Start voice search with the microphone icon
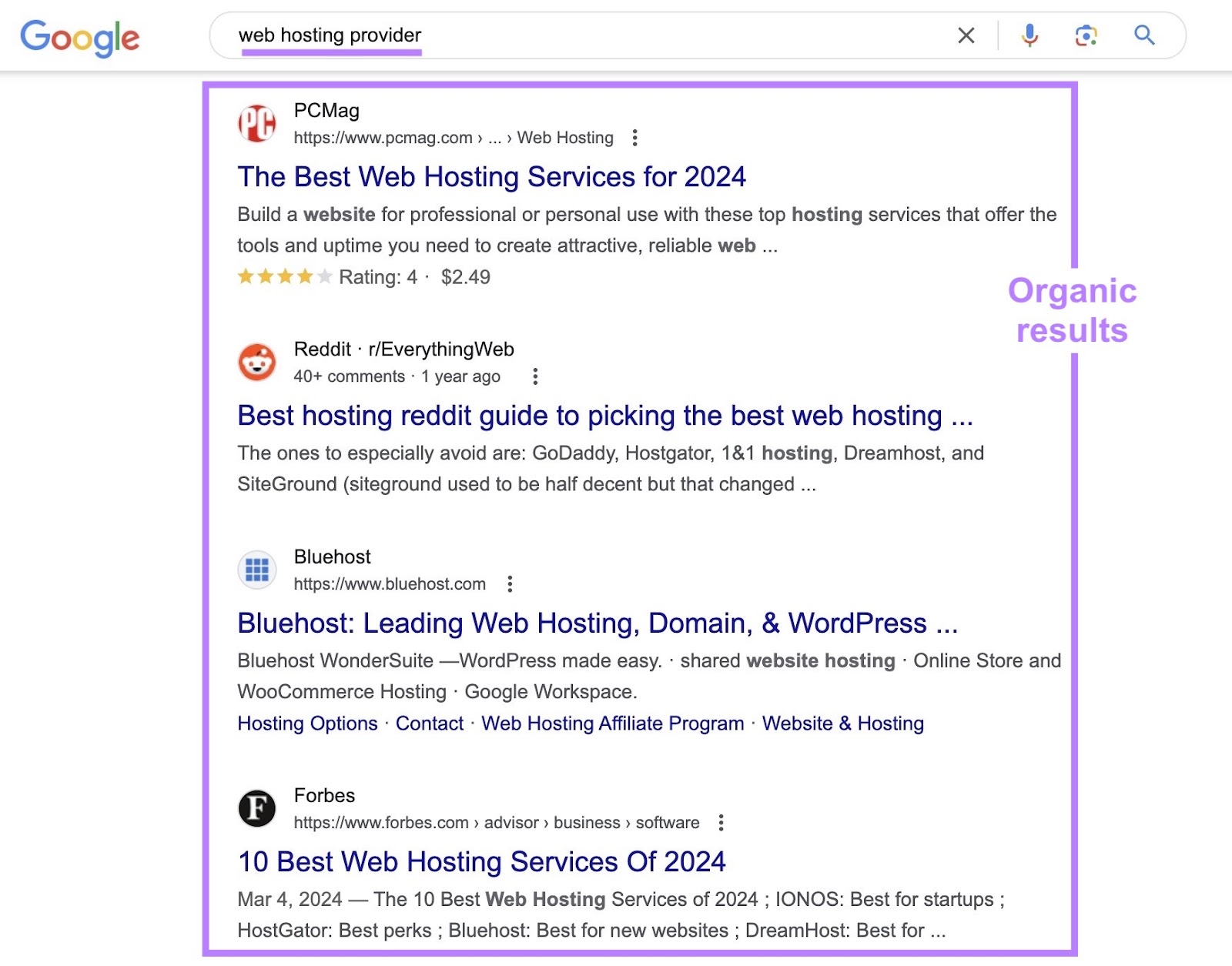Image resolution: width=1232 pixels, height=966 pixels. [1028, 35]
